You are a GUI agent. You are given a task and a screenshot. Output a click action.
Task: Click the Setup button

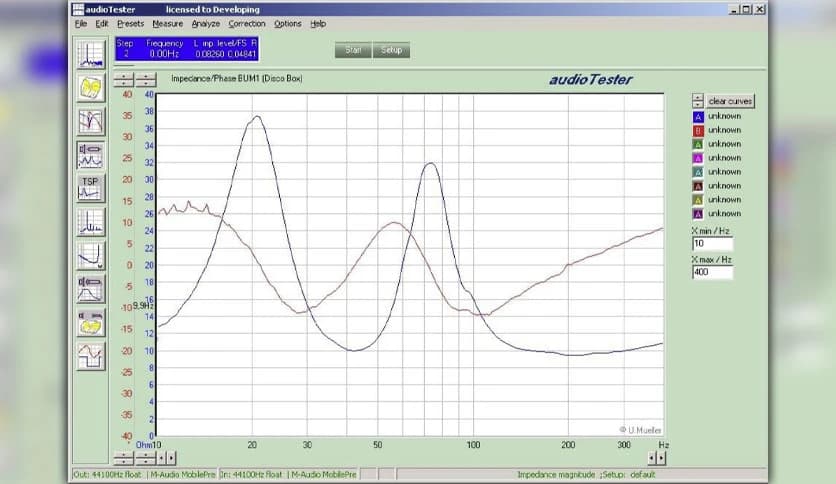pyautogui.click(x=391, y=50)
